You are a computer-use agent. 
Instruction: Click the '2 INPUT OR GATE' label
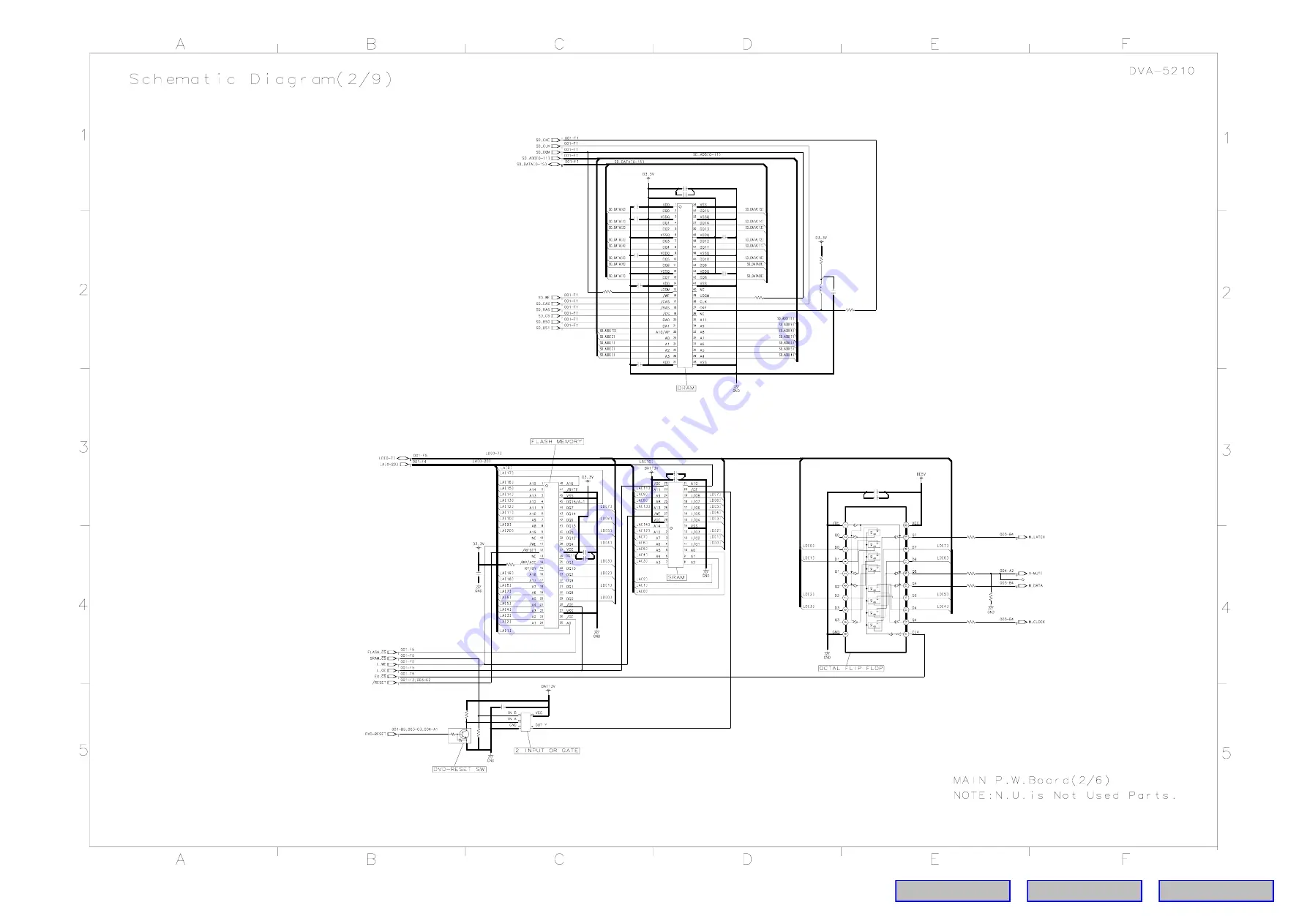pyautogui.click(x=547, y=751)
